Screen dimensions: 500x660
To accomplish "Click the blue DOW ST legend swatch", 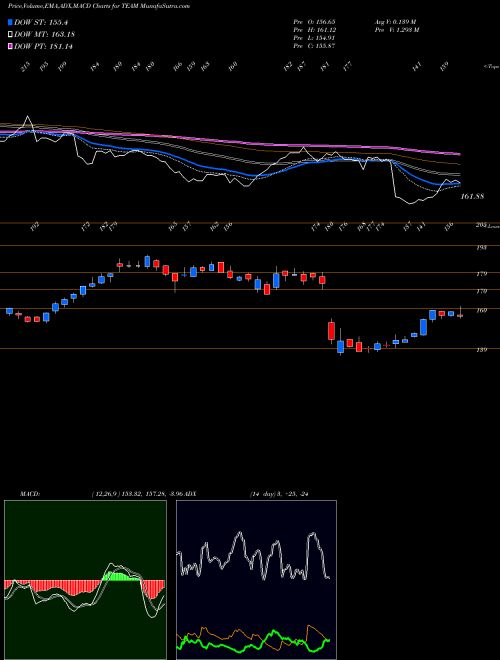I will (x=11, y=22).
